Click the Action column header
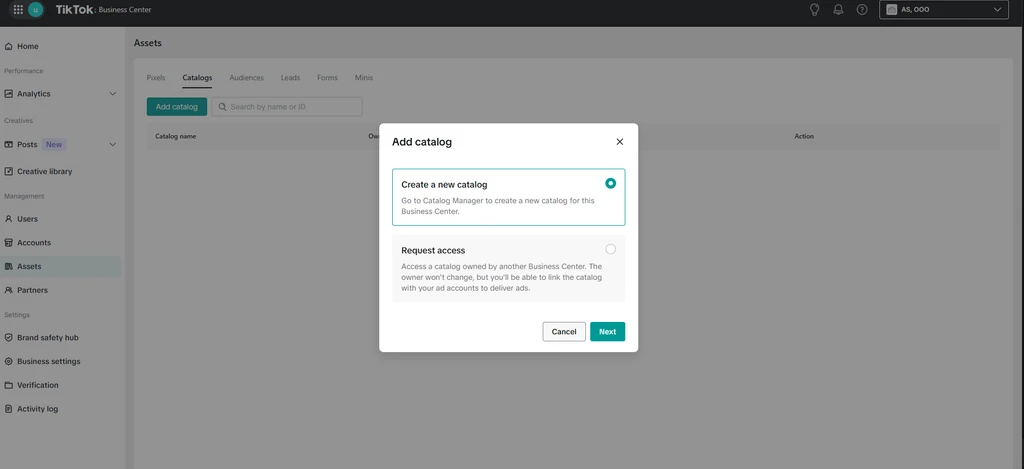This screenshot has width=1024, height=469. click(804, 137)
